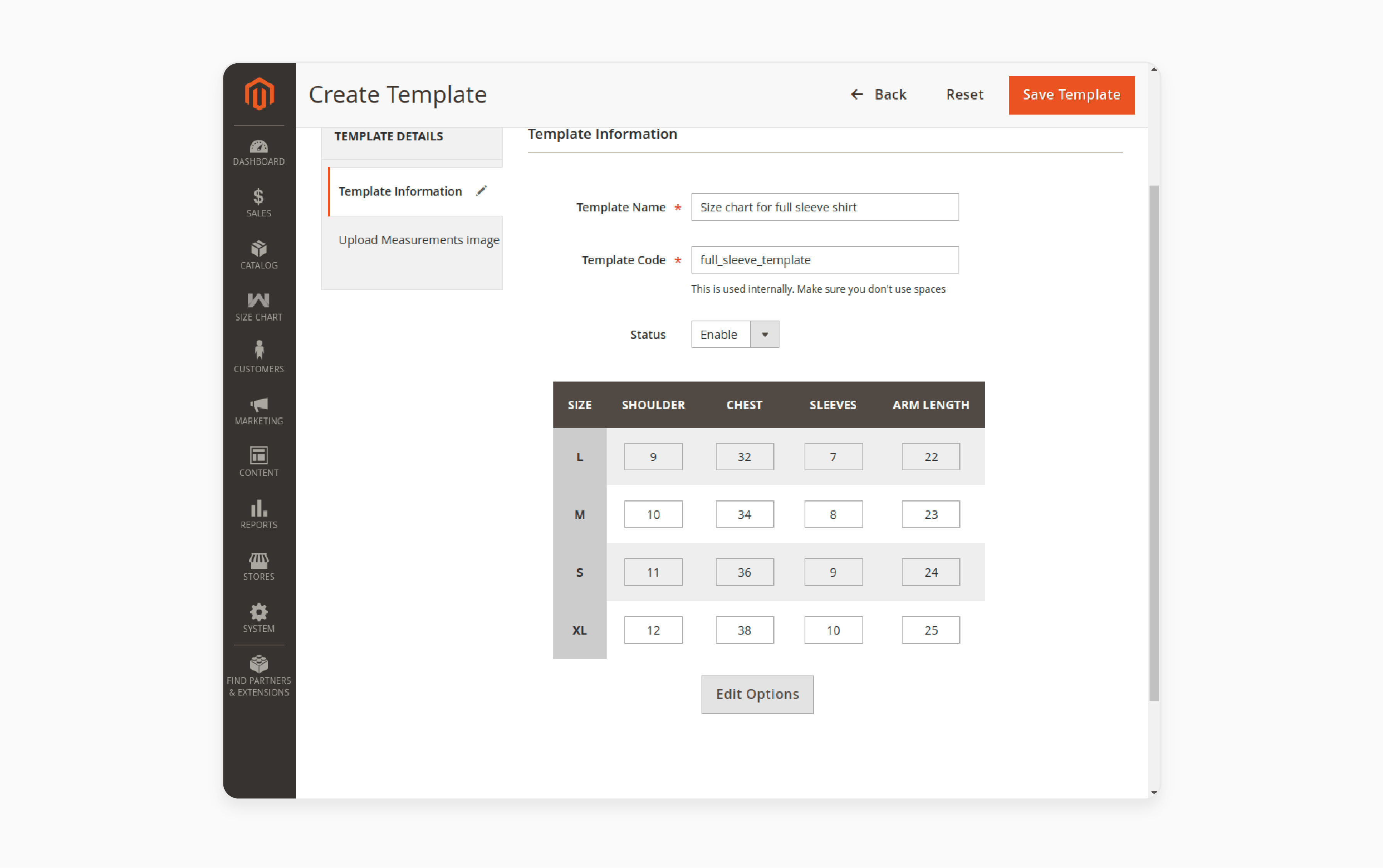Click the CHEST column header
1383x868 pixels.
(x=744, y=405)
